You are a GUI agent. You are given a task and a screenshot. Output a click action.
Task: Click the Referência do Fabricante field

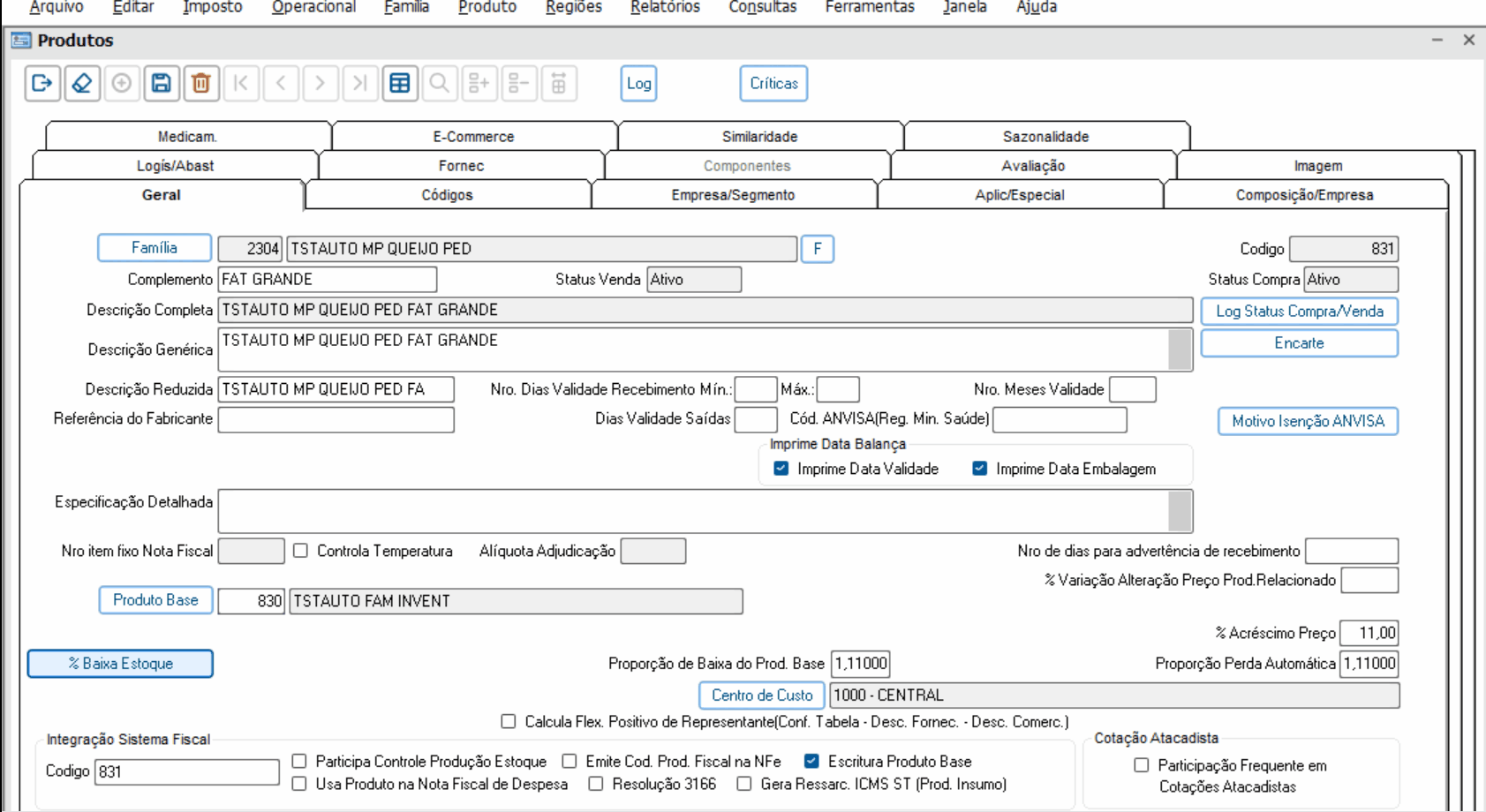coord(336,419)
